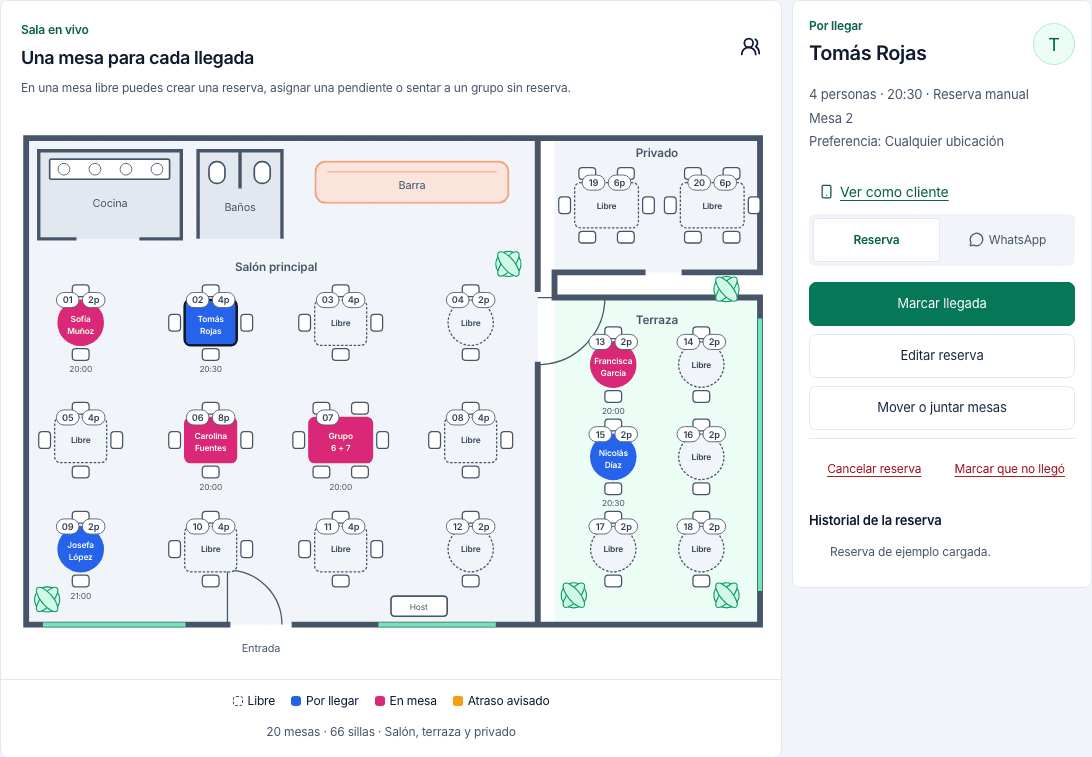Choose free table 08
The width and height of the screenshot is (1092, 757).
click(471, 440)
